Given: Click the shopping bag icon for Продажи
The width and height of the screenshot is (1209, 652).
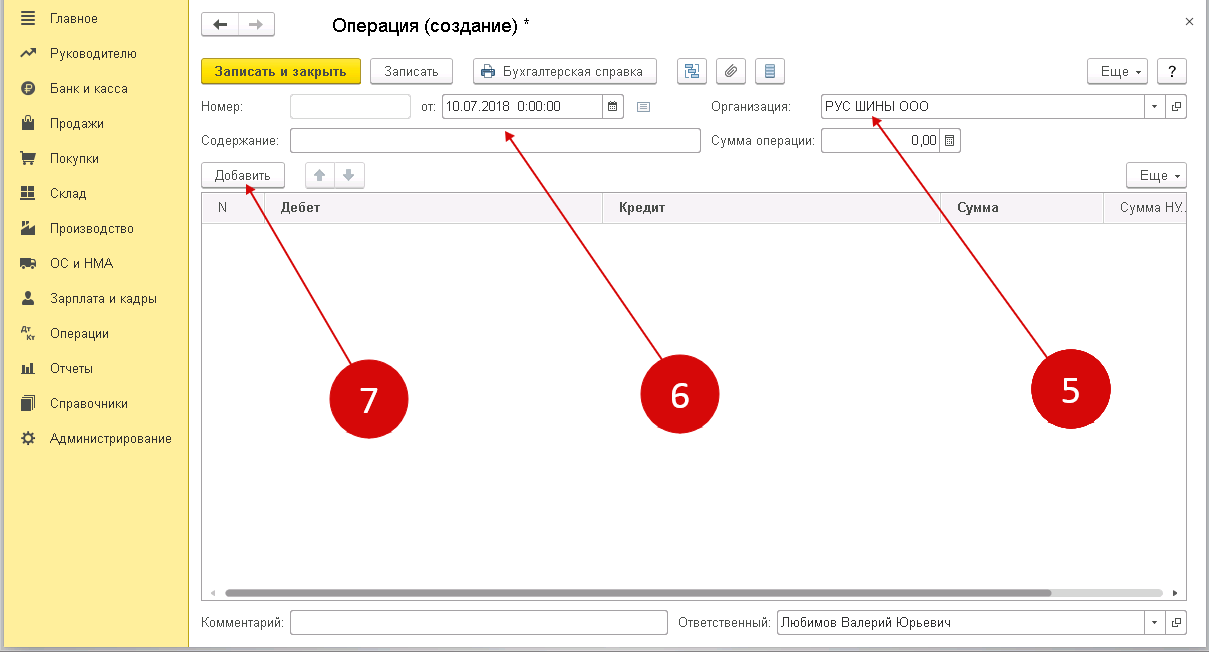Looking at the screenshot, I should [28, 123].
